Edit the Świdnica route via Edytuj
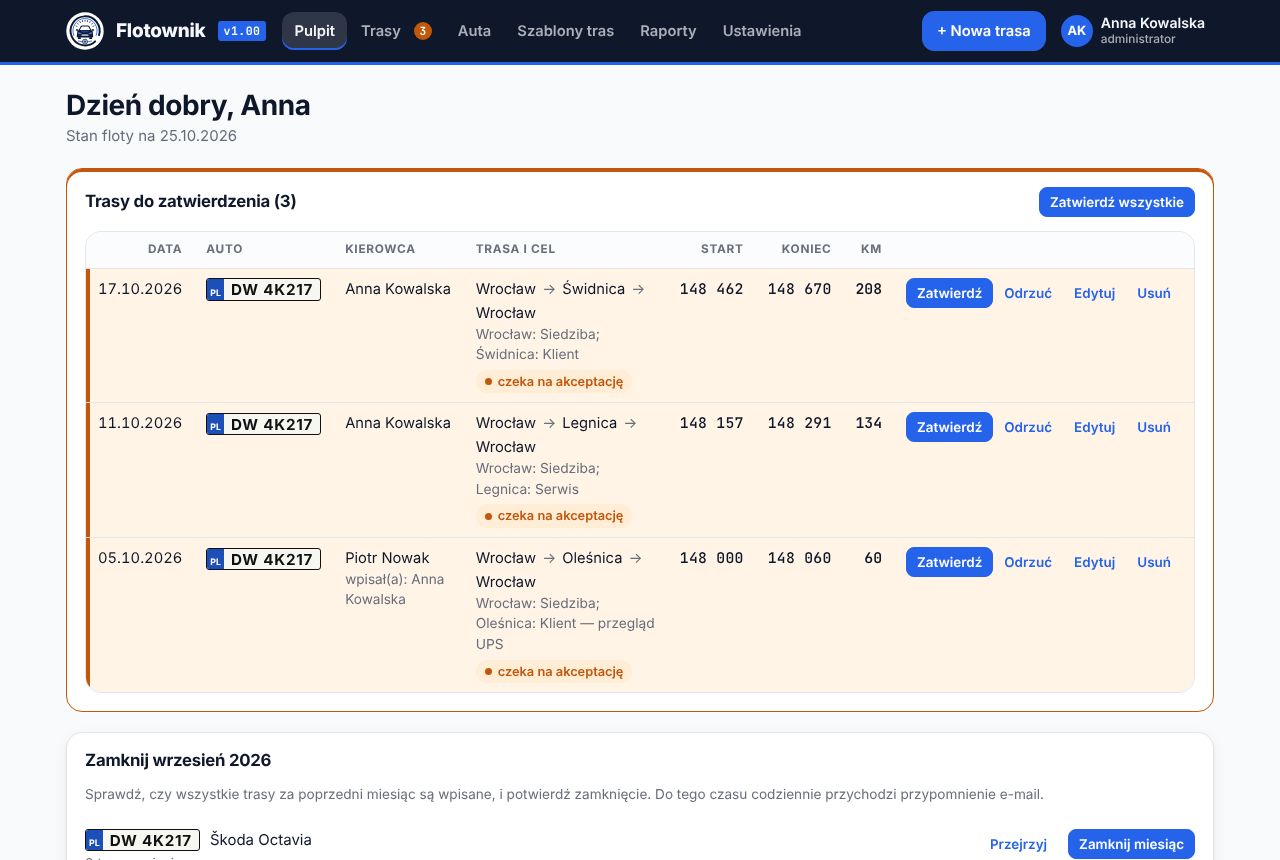This screenshot has width=1280, height=860. click(1094, 293)
